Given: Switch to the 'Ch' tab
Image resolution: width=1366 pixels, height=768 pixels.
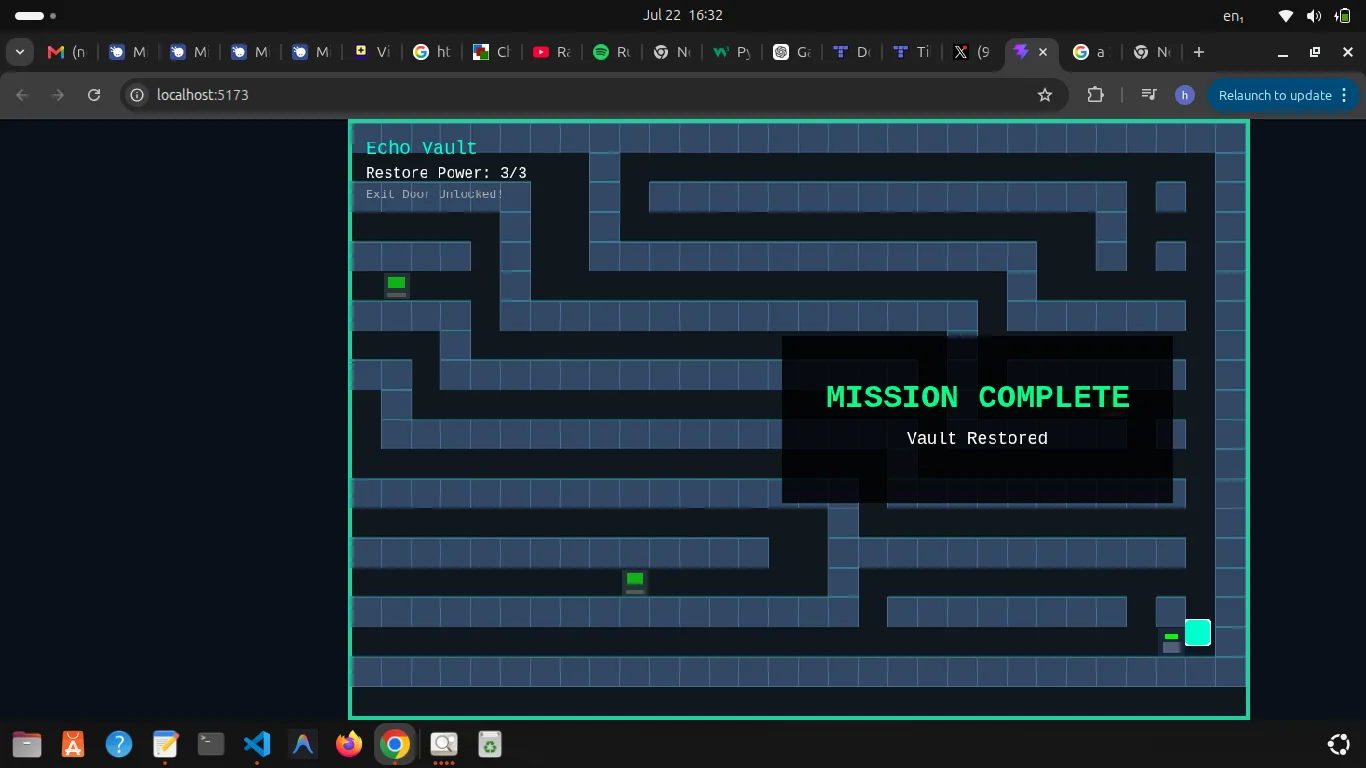Looking at the screenshot, I should [x=491, y=52].
